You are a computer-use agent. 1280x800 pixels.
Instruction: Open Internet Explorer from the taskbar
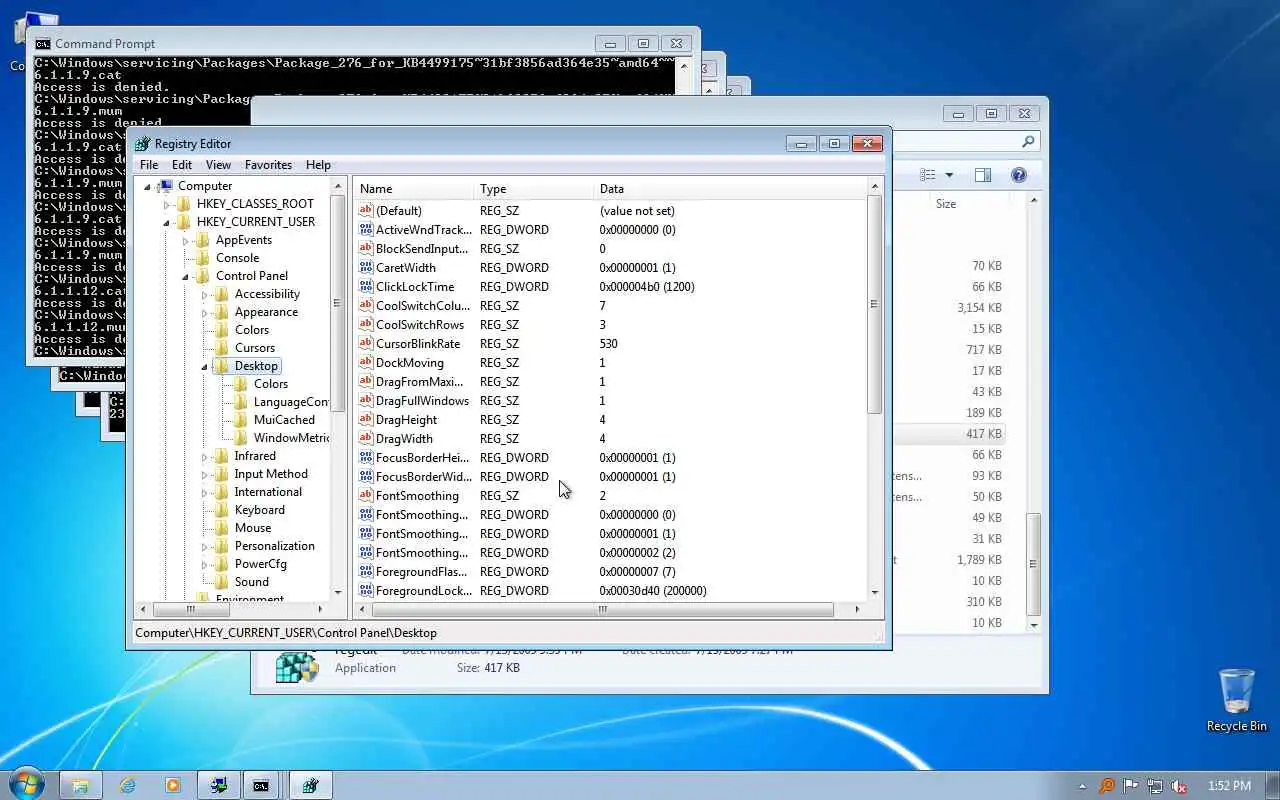[127, 786]
